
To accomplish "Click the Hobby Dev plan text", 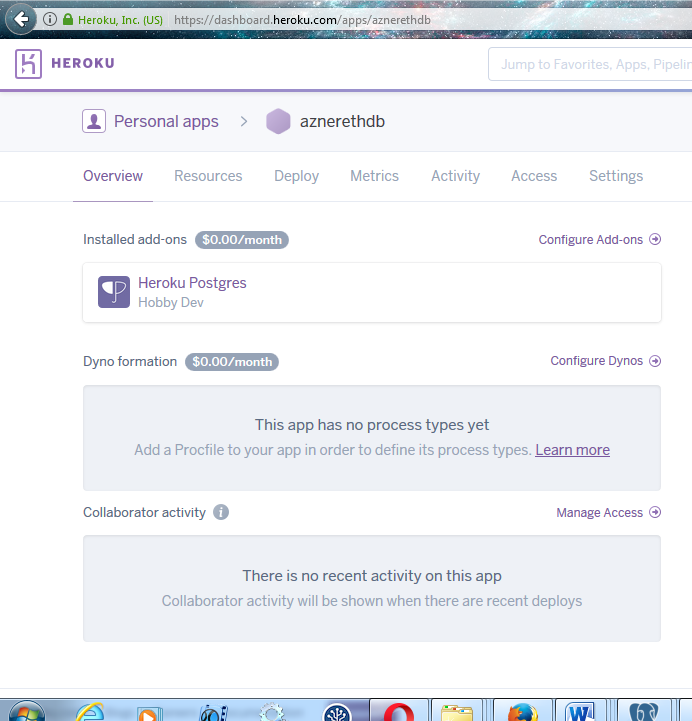I will coord(171,303).
